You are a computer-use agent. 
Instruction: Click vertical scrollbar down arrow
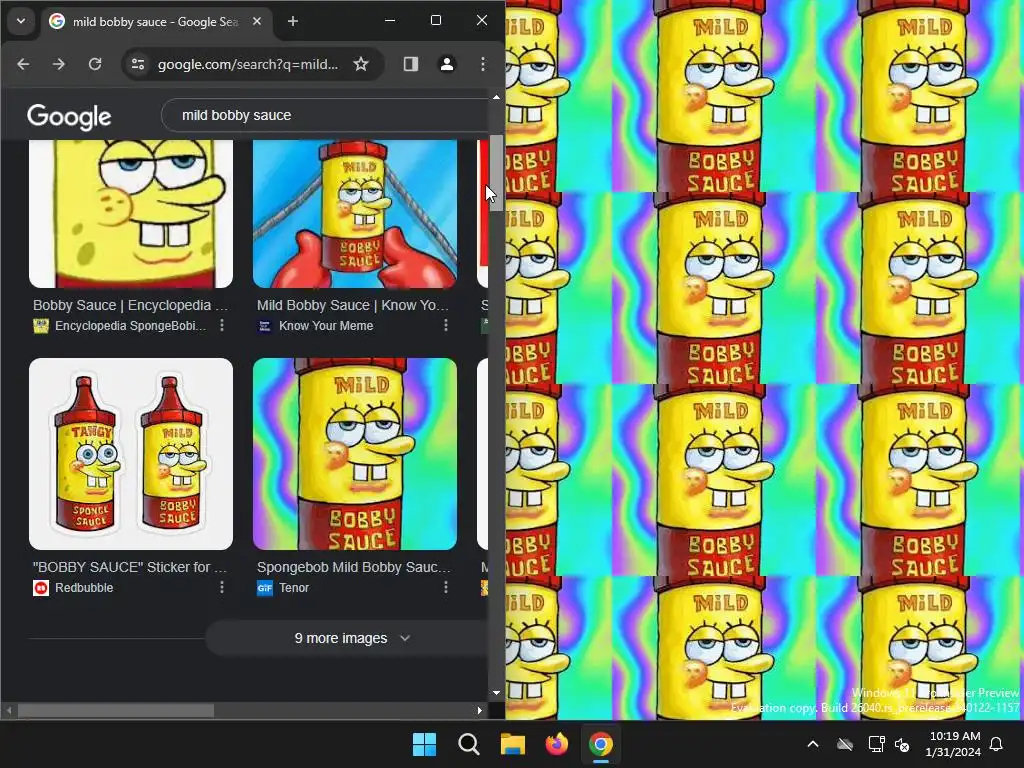pos(496,693)
